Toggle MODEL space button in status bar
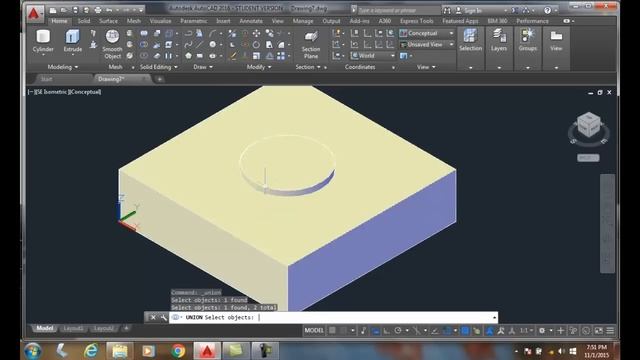 (314, 331)
